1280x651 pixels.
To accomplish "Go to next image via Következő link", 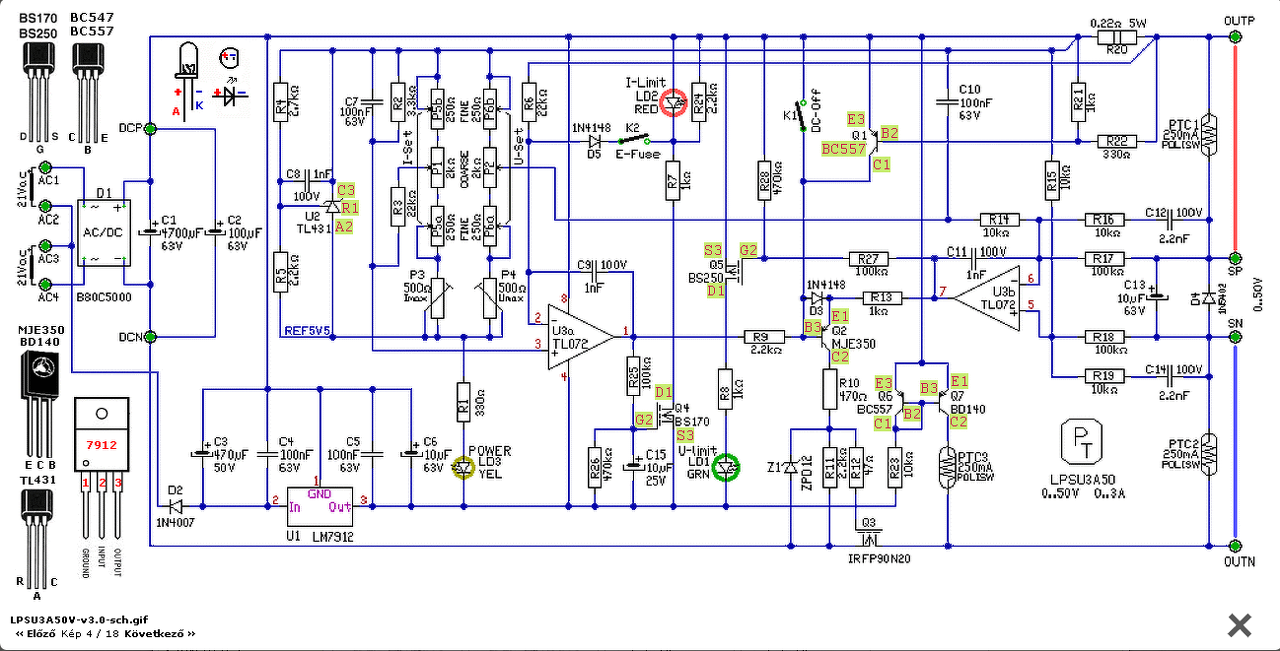I will pos(155,634).
